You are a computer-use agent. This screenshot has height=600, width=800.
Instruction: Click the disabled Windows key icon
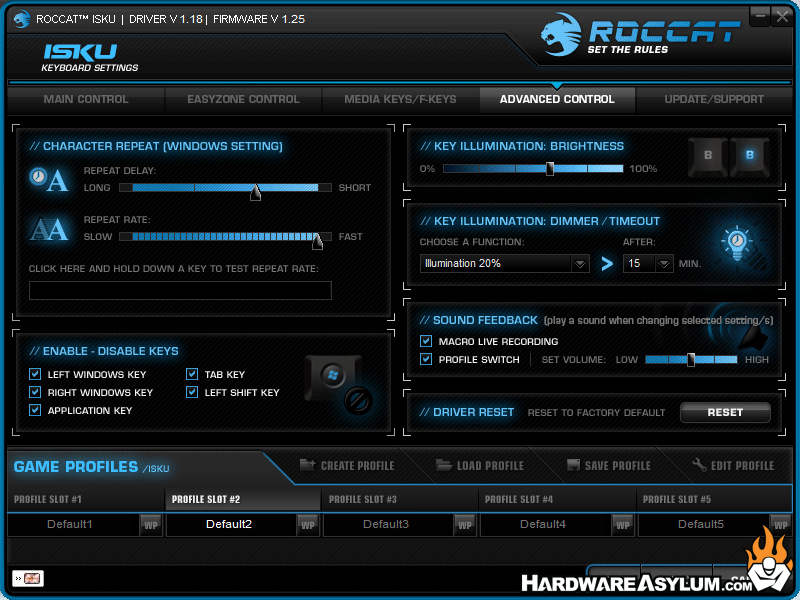click(x=338, y=384)
